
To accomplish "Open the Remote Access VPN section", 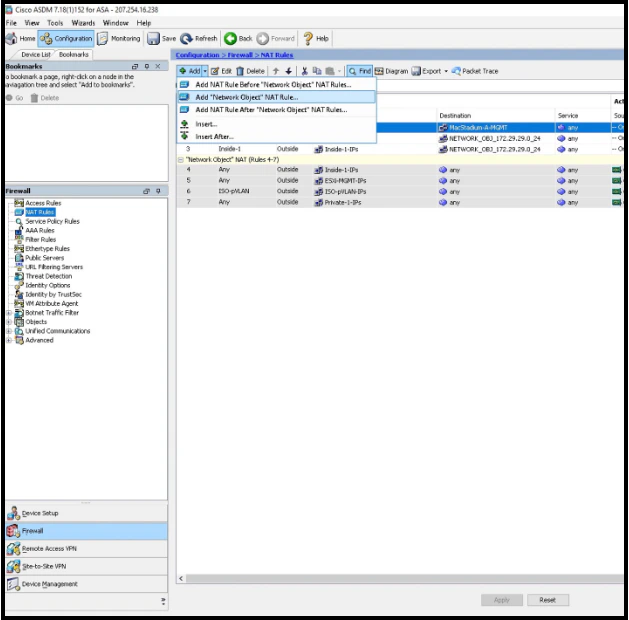I will [87, 549].
